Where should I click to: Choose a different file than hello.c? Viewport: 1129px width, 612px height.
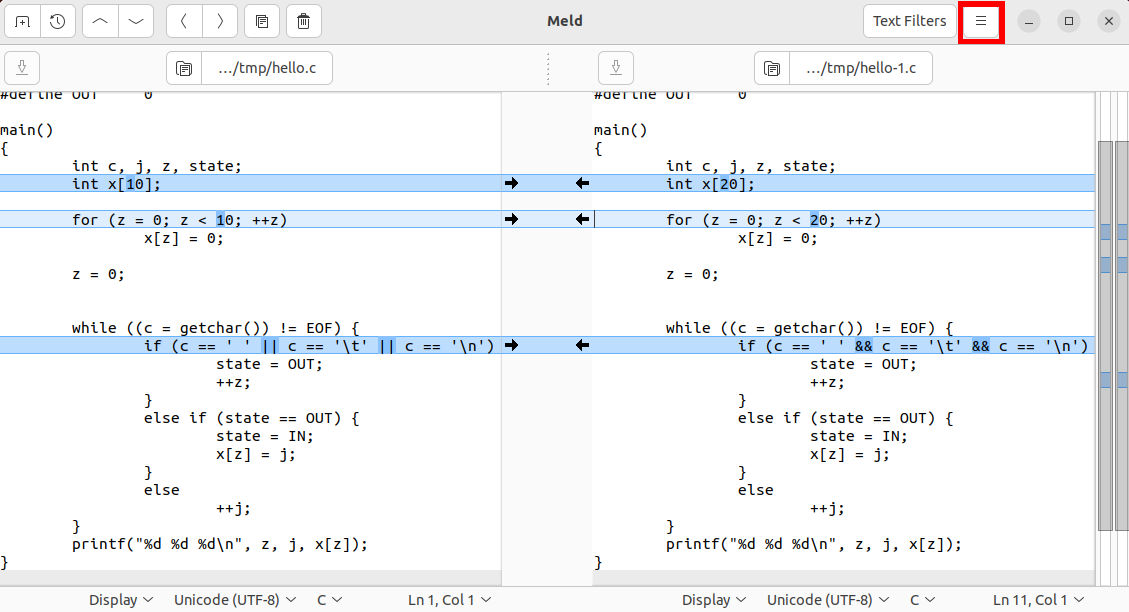pos(267,68)
